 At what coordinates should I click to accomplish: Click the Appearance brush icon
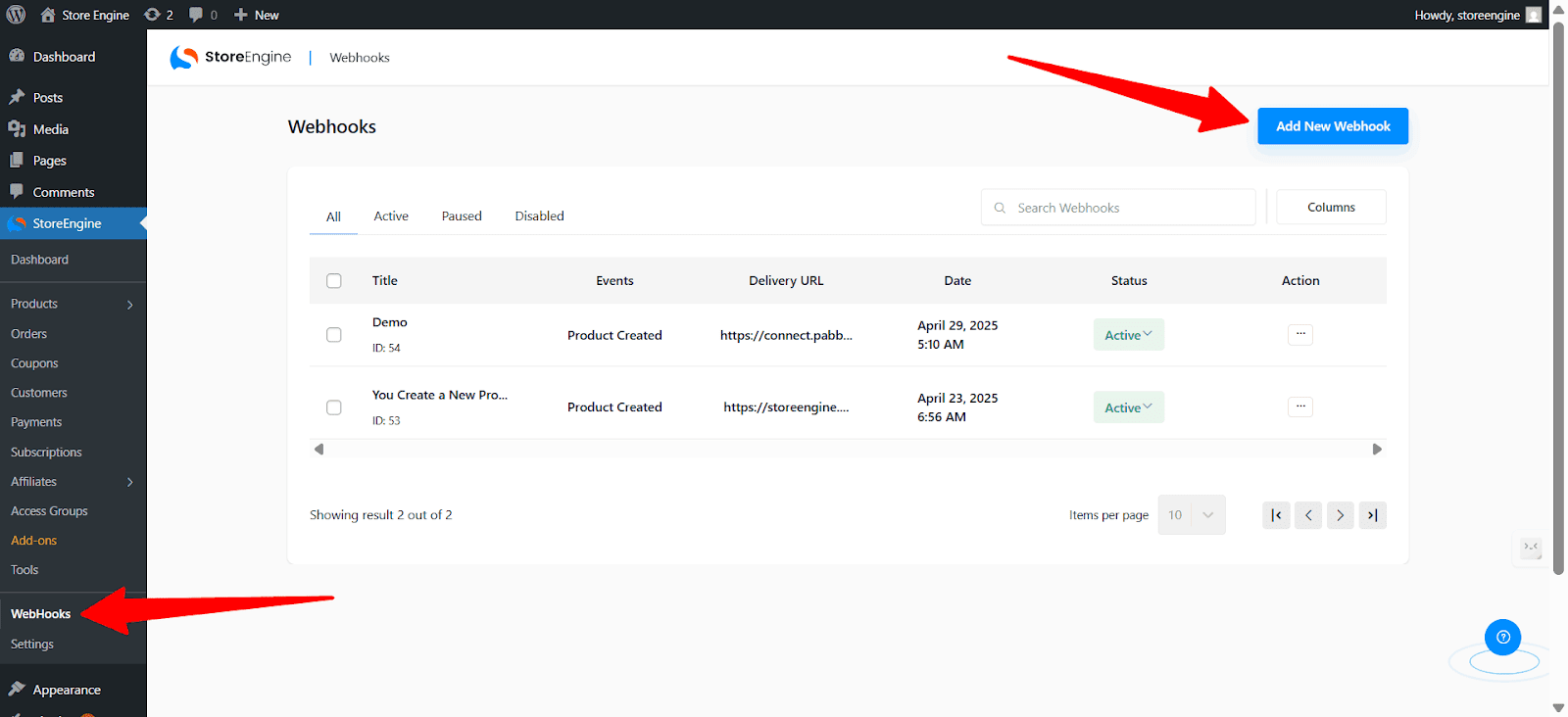click(17, 689)
